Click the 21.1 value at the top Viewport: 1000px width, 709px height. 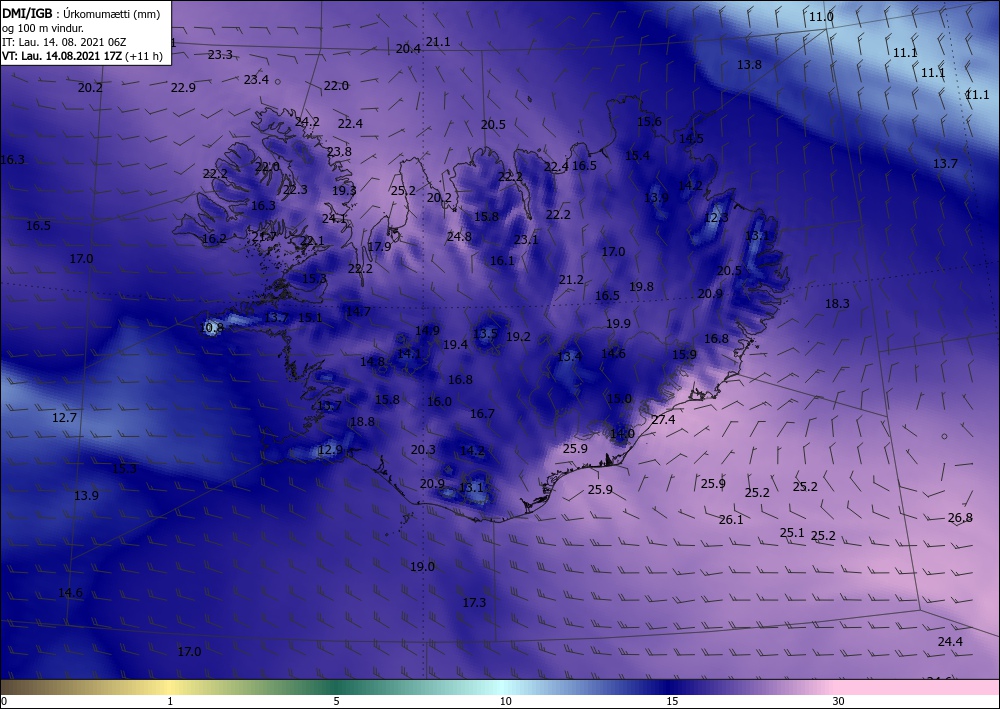point(438,42)
